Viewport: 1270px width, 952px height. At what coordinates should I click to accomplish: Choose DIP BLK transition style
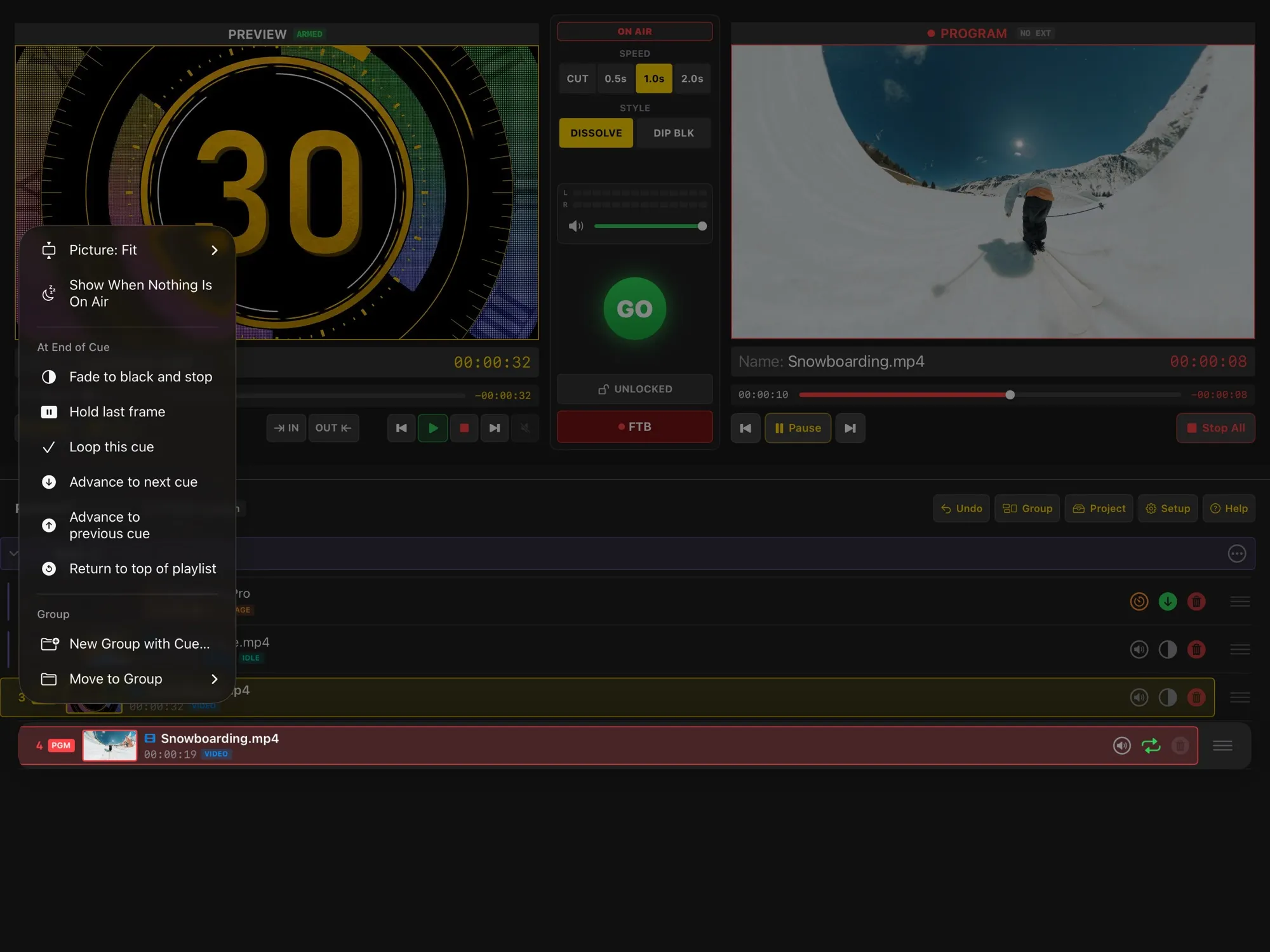point(674,133)
